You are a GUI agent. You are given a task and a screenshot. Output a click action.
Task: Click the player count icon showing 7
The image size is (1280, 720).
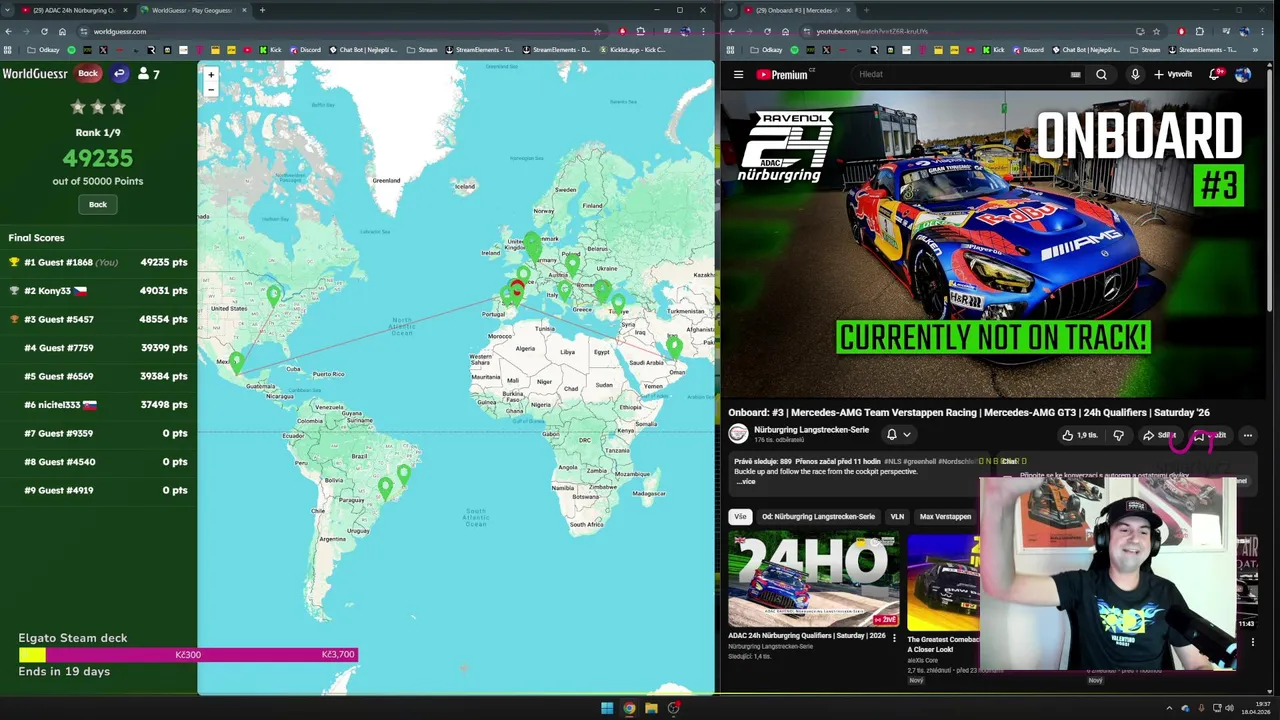pyautogui.click(x=149, y=74)
